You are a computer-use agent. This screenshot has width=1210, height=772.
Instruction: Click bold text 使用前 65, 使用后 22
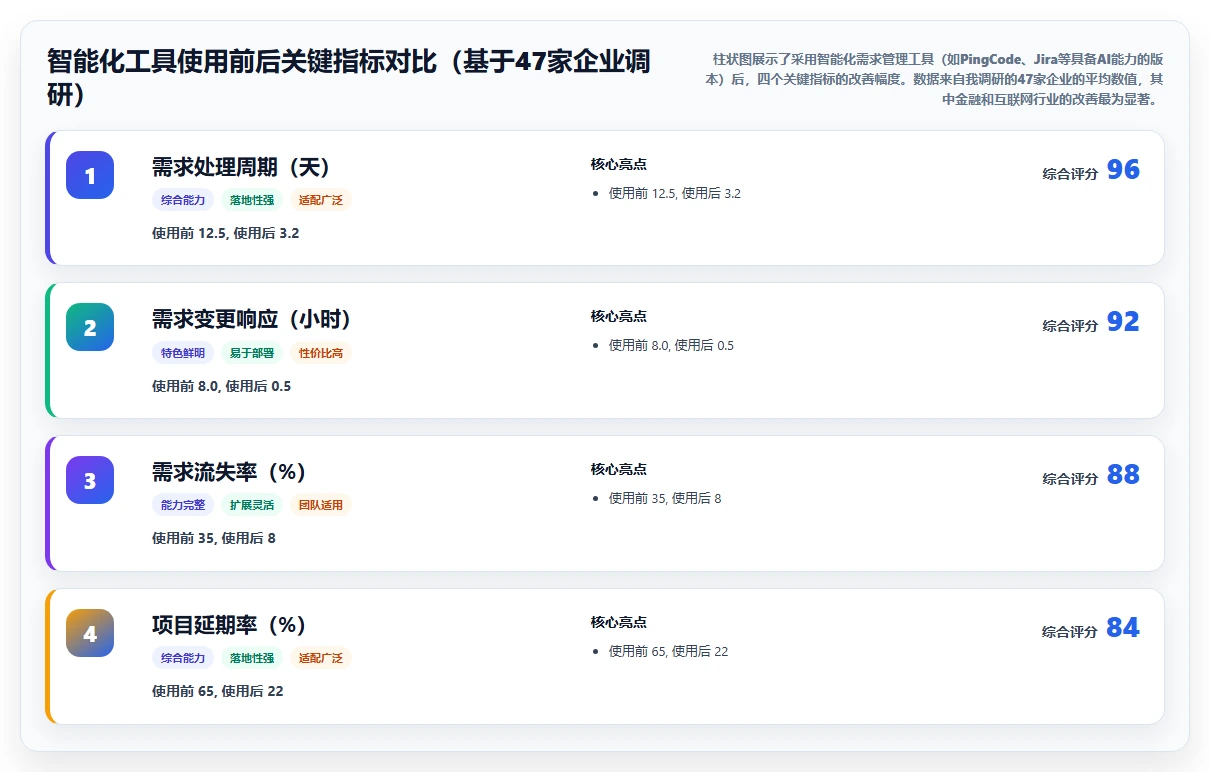click(x=218, y=691)
